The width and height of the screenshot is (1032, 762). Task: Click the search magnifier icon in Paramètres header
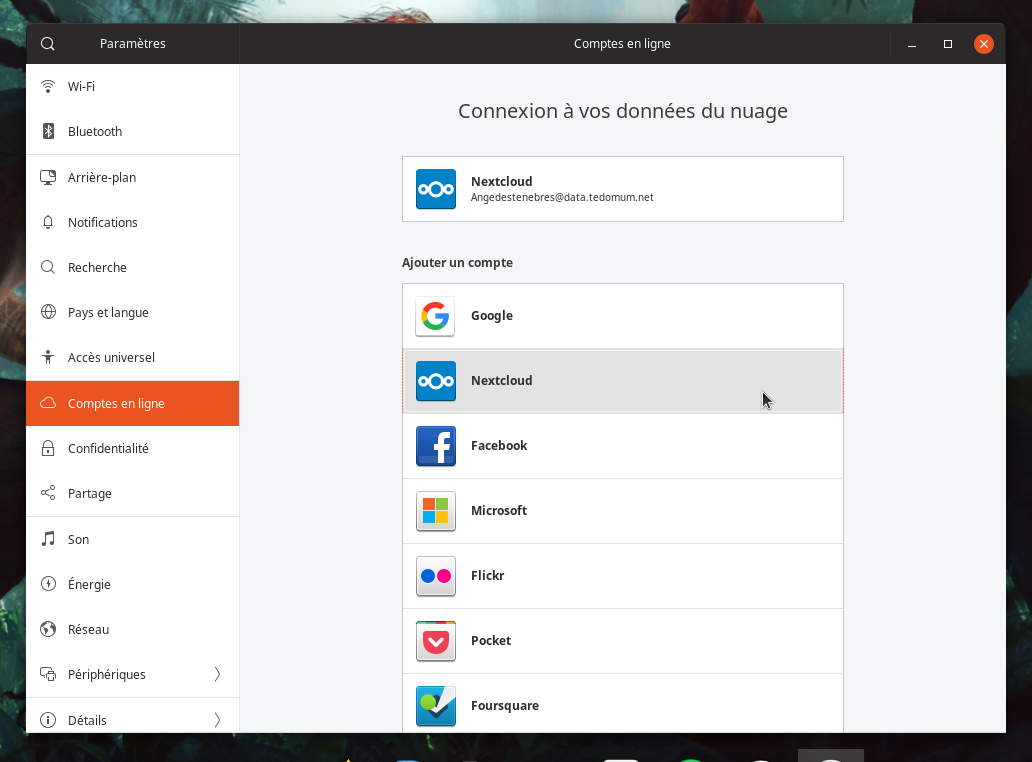pos(48,44)
